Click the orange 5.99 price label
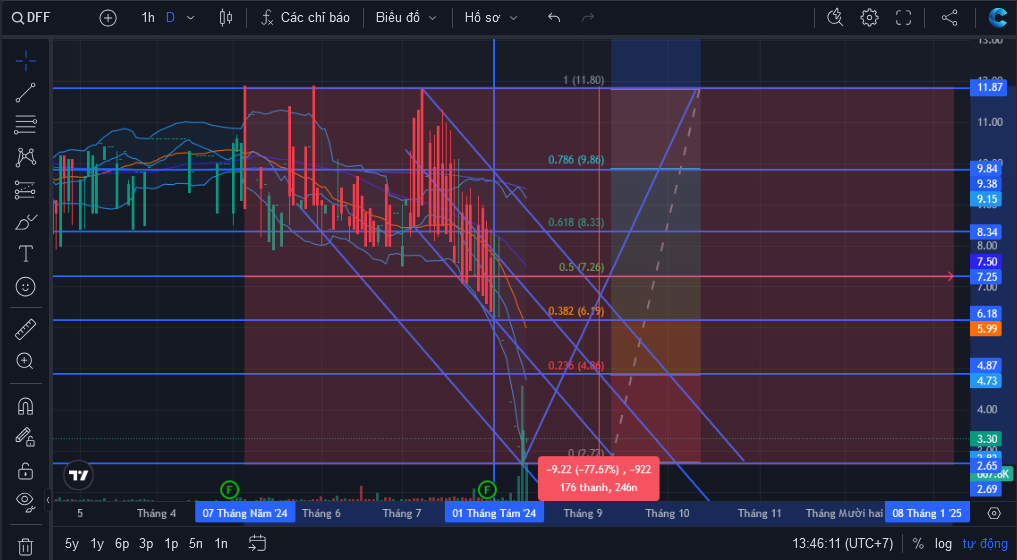The height and width of the screenshot is (560, 1017). pos(986,329)
